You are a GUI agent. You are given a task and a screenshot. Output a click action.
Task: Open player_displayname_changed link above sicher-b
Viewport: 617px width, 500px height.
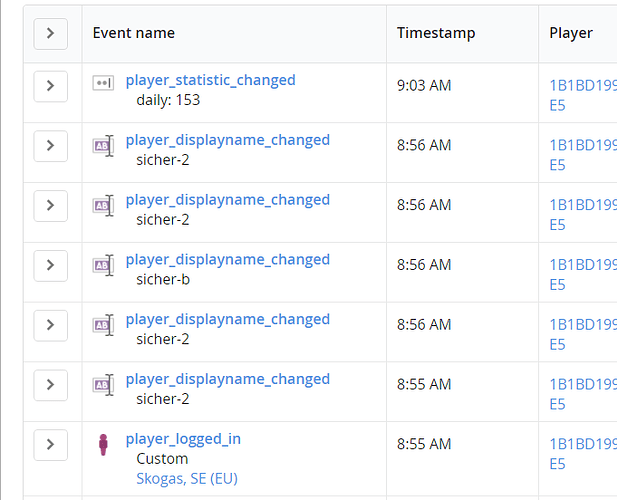tap(227, 260)
